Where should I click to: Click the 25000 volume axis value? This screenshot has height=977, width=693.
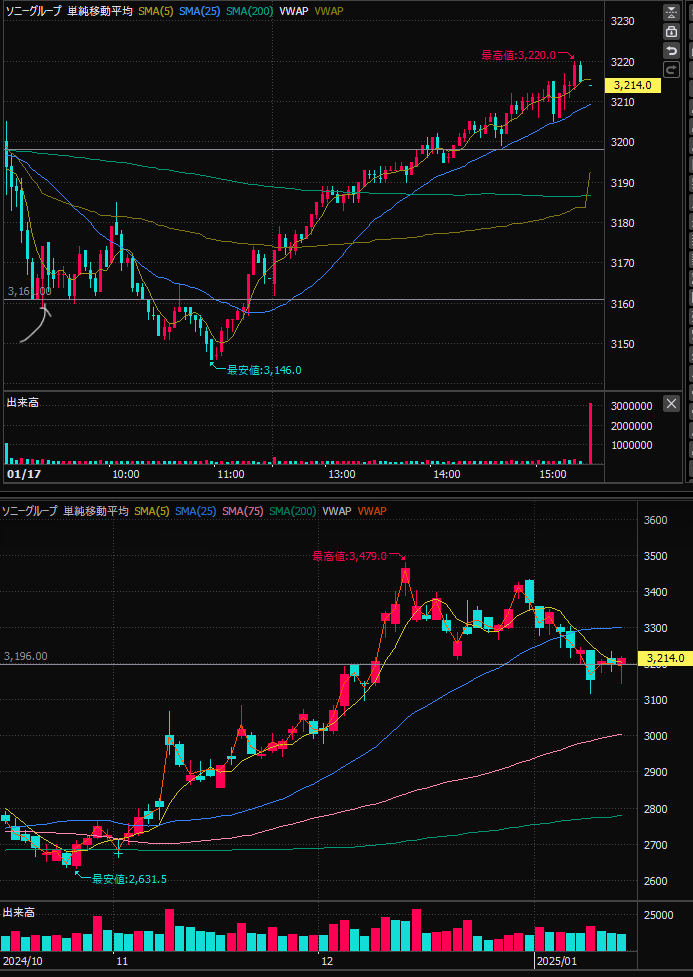[659, 915]
